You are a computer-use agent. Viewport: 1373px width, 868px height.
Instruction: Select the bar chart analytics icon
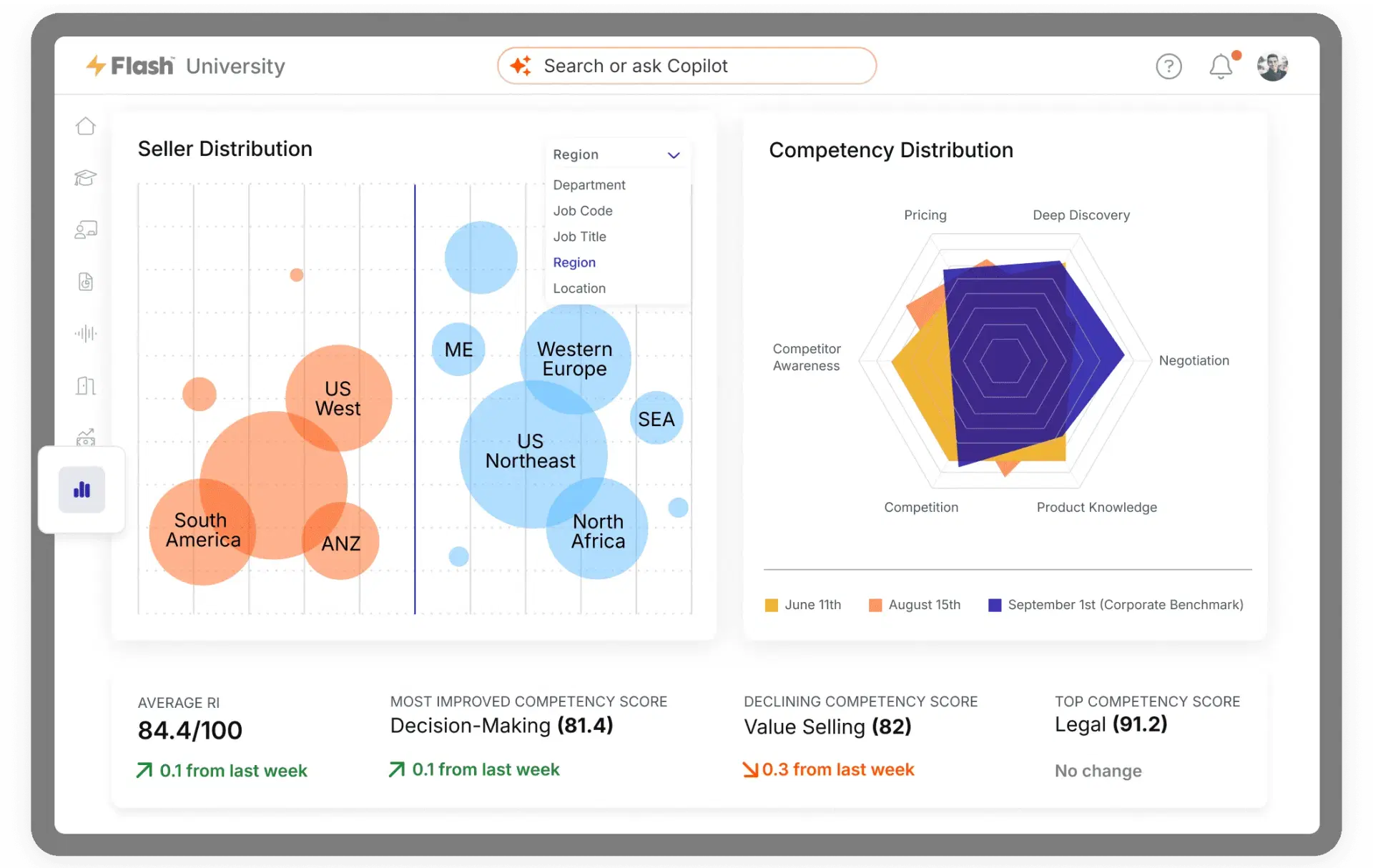(82, 490)
